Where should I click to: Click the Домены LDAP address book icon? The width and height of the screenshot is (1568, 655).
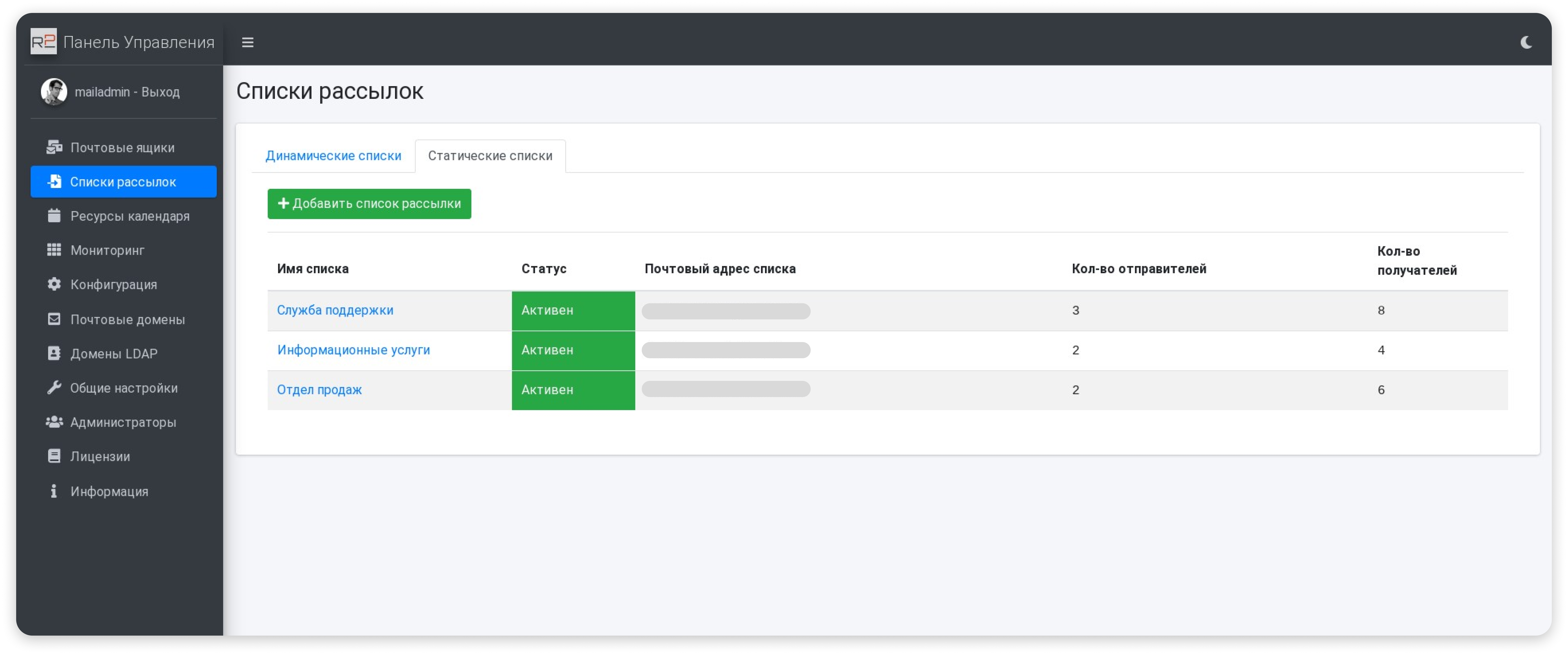pos(54,353)
